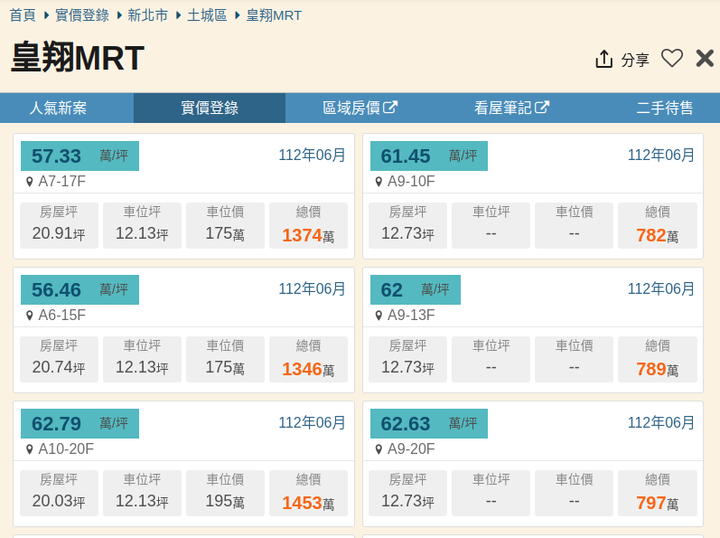Click the share upload icon
The width and height of the screenshot is (720, 538).
tap(604, 59)
